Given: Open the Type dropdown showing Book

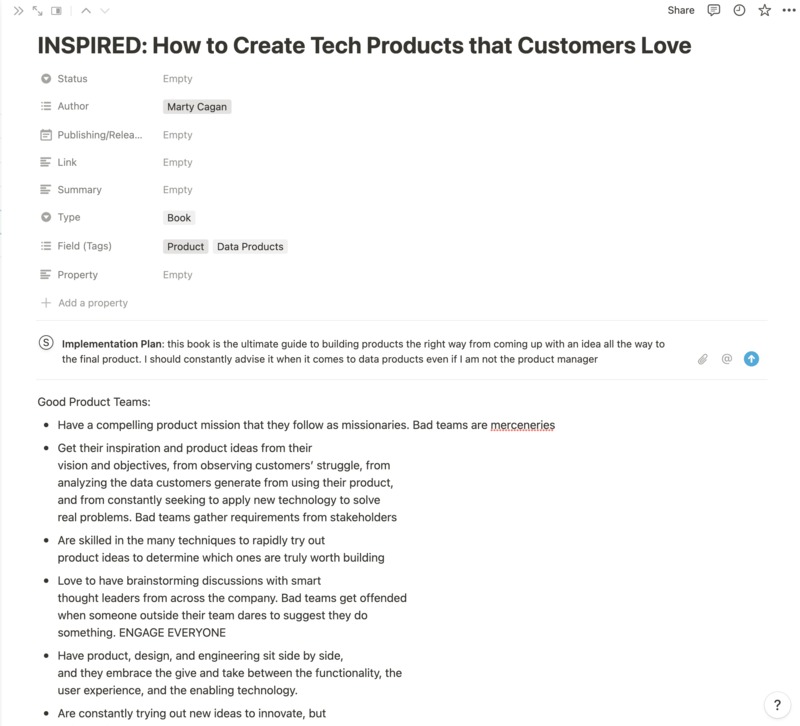Looking at the screenshot, I should tap(179, 218).
